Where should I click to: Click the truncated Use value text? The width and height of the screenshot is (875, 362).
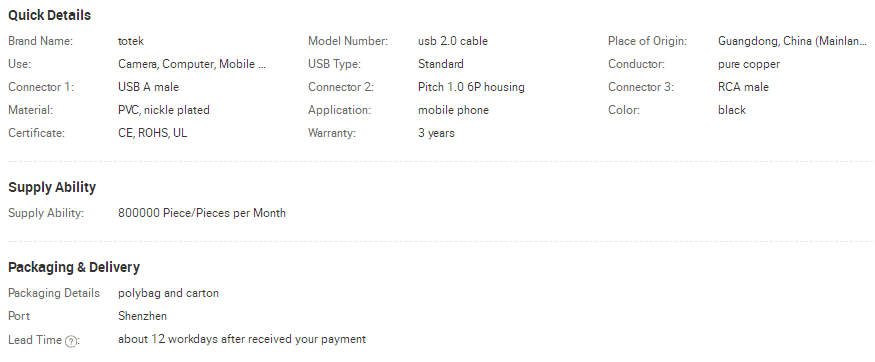192,64
